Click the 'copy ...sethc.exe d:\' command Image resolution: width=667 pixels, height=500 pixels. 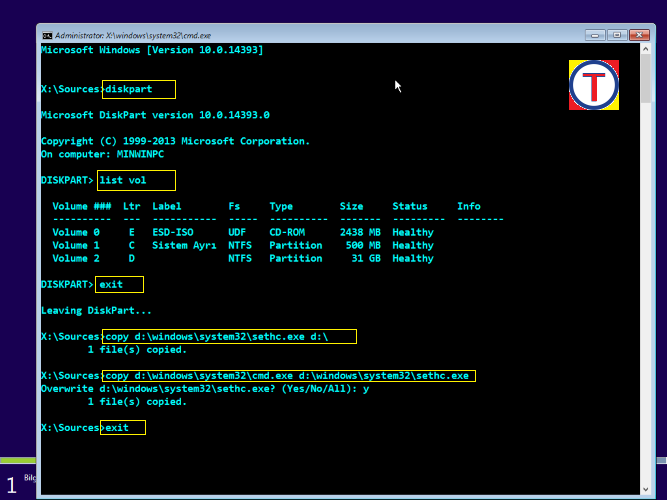coord(217,337)
